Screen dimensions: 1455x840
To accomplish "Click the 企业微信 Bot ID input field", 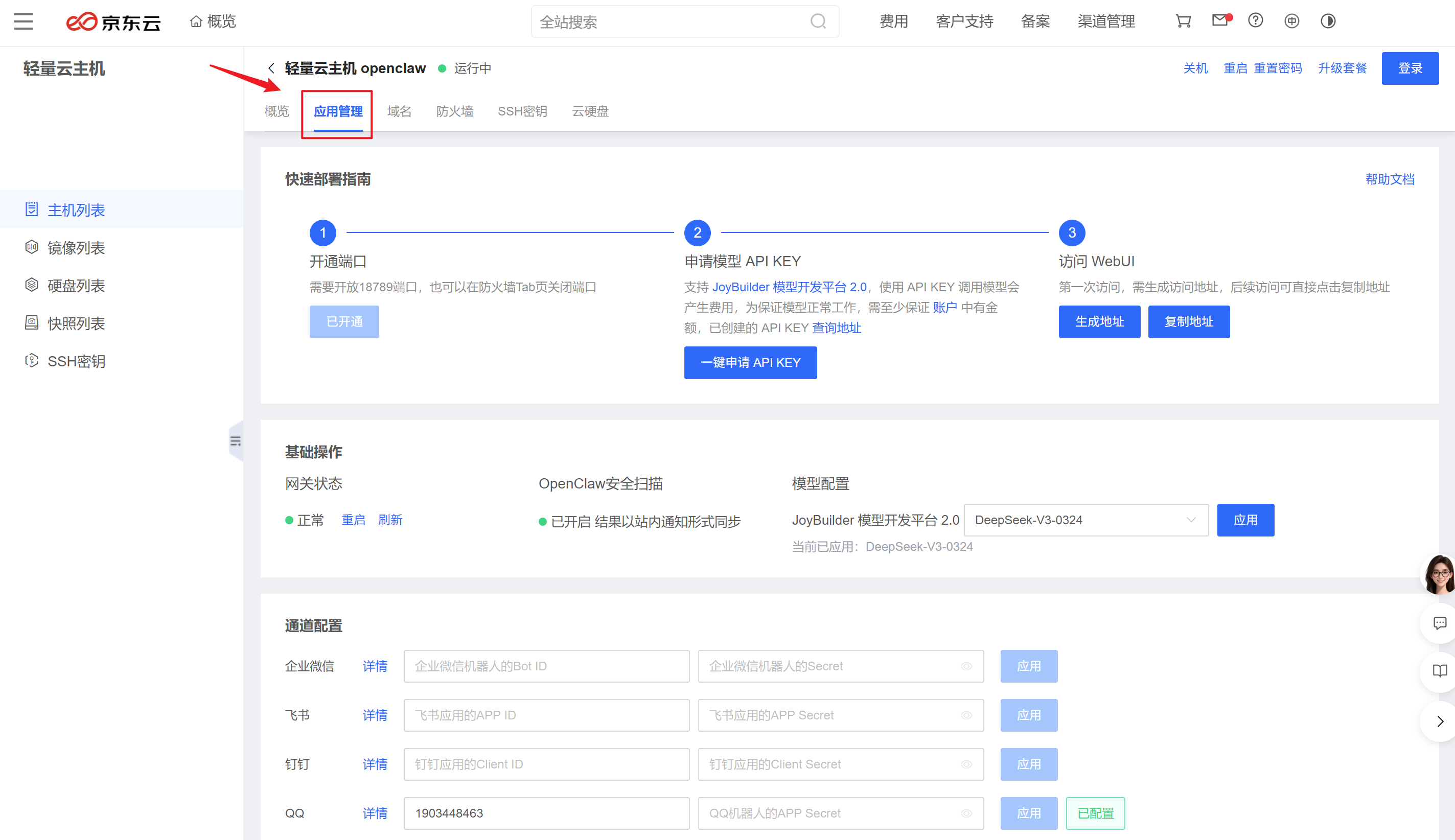I will (546, 666).
